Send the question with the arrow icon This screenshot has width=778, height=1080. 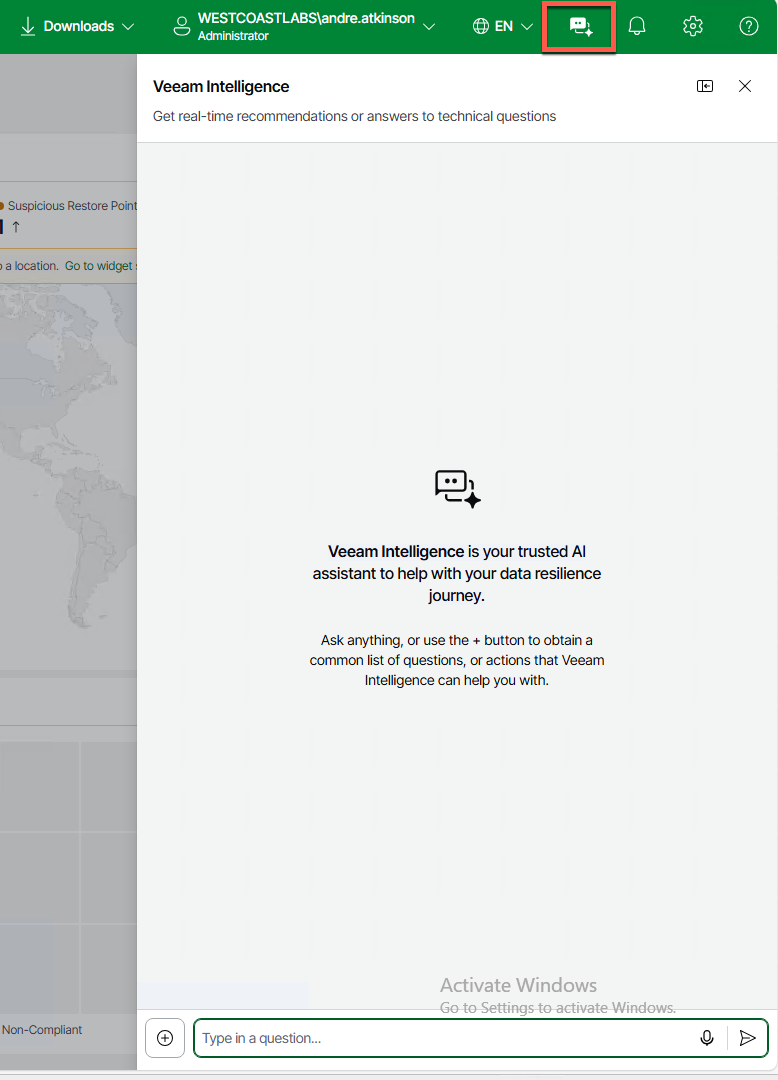(747, 1038)
